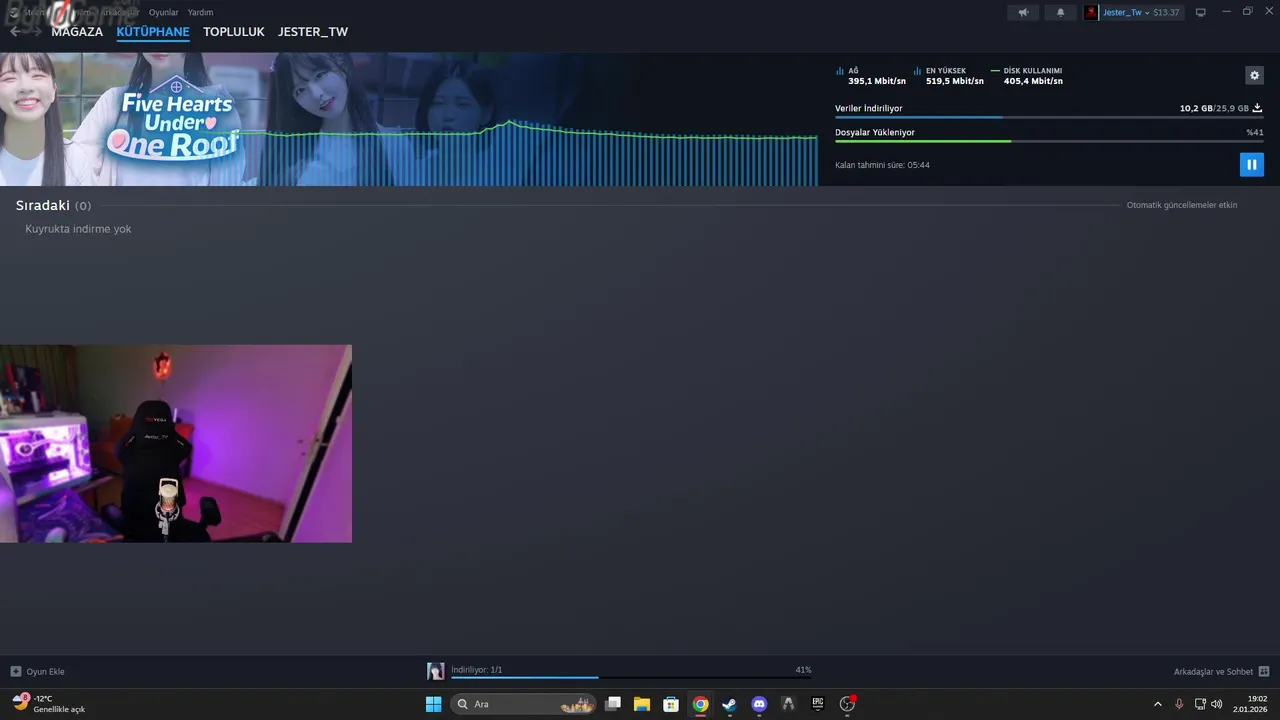Open weather widget showing -12°C
Image resolution: width=1280 pixels, height=720 pixels.
[x=48, y=704]
